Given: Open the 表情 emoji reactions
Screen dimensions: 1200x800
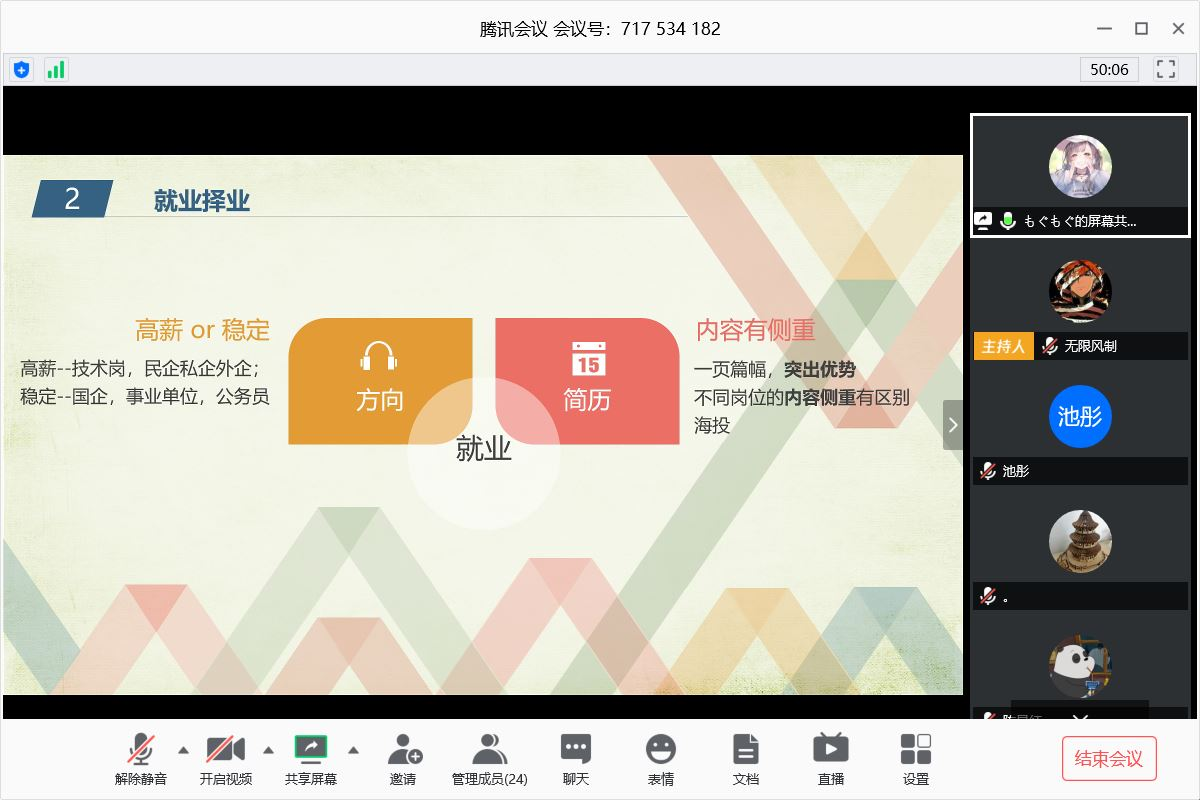Looking at the screenshot, I should [660, 758].
